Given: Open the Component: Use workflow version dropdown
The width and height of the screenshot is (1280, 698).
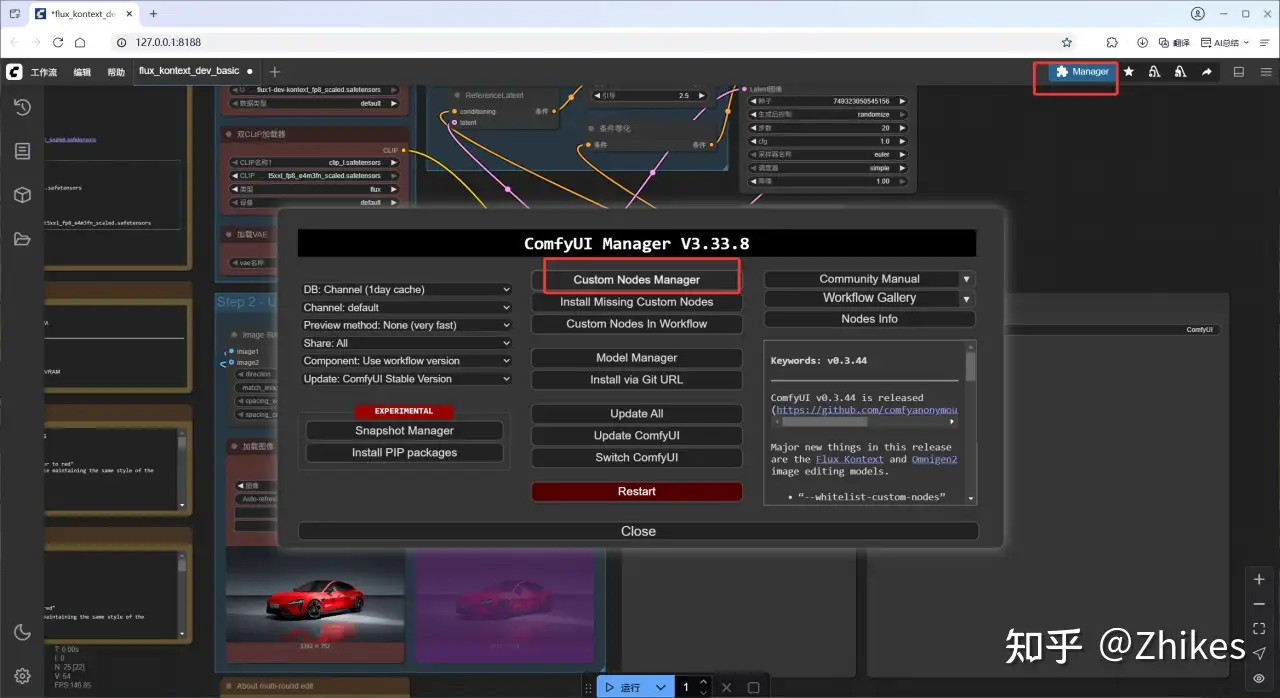Looking at the screenshot, I should point(406,361).
